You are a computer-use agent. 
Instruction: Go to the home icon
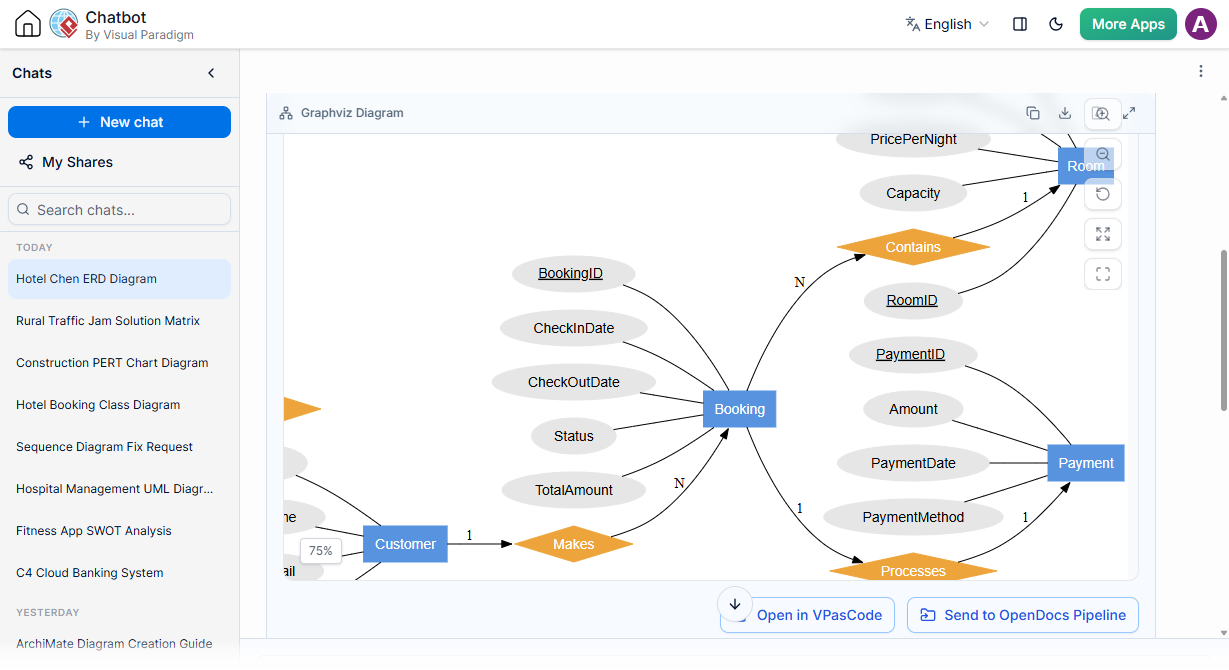(x=28, y=24)
